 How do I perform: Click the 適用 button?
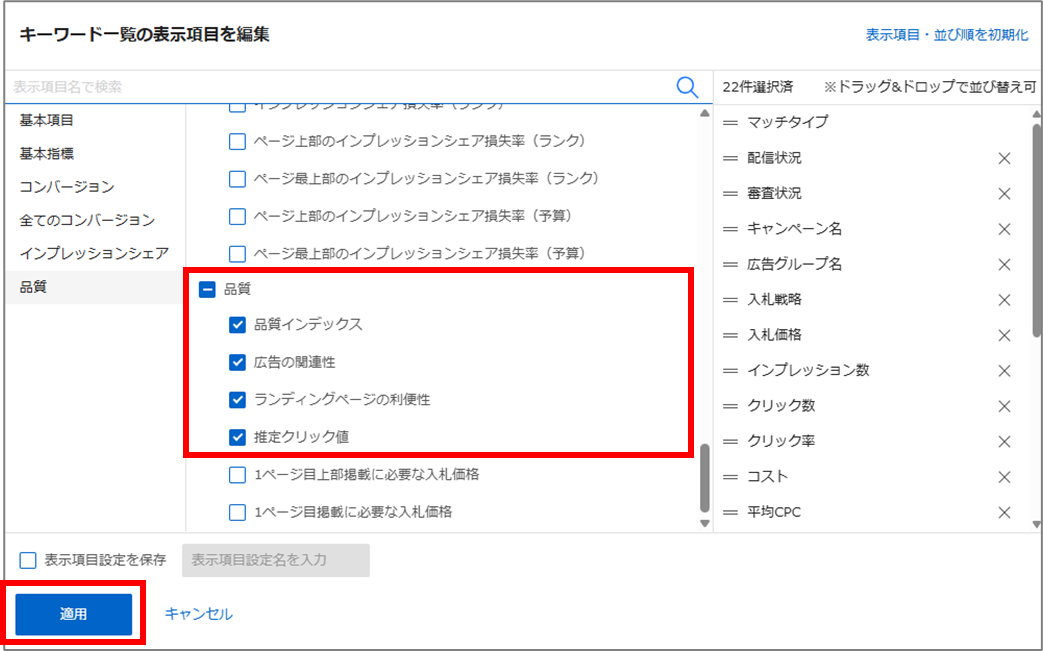[x=74, y=614]
